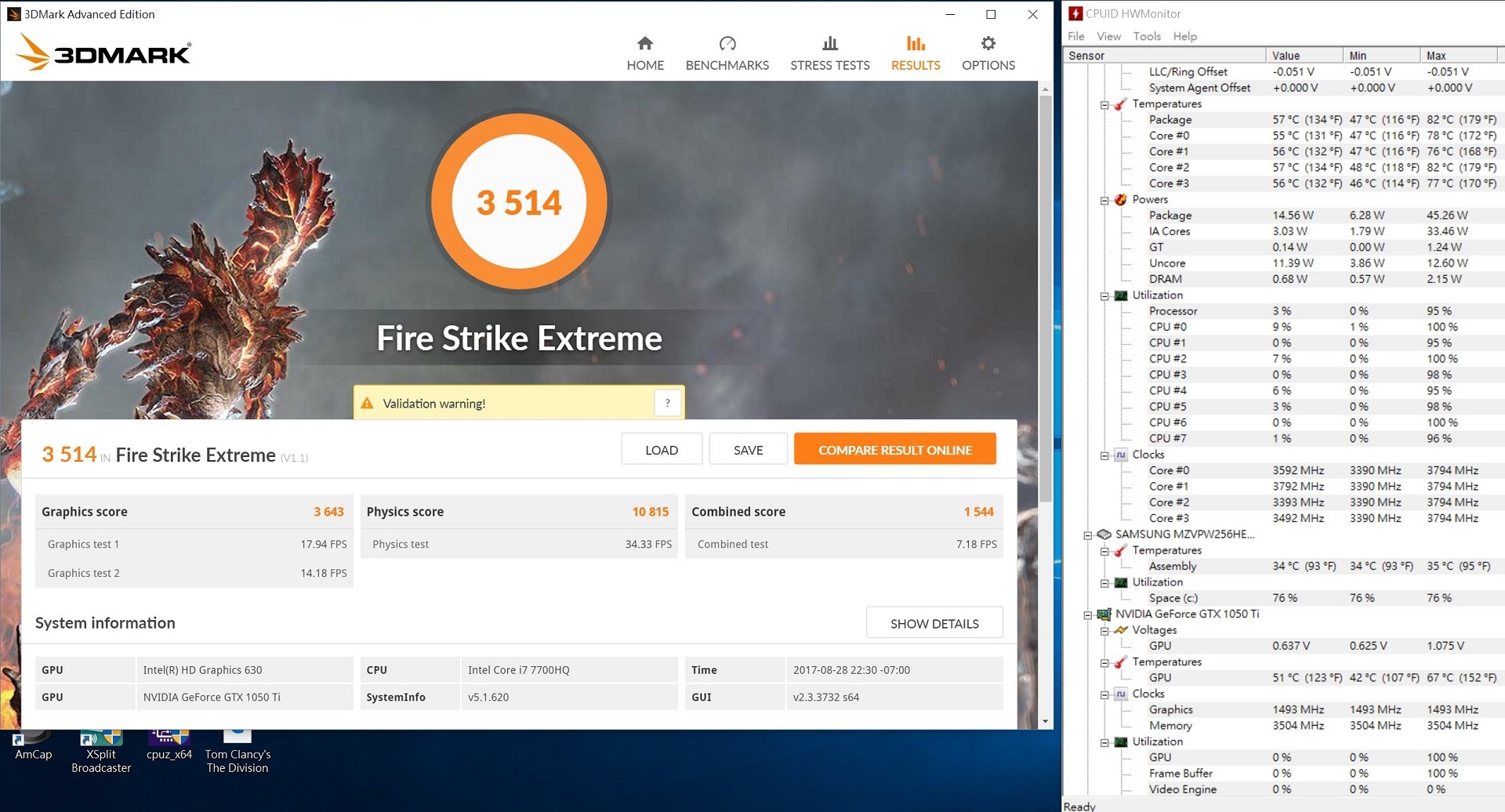Click the LOAD button
Viewport: 1505px width, 812px height.
pos(662,450)
